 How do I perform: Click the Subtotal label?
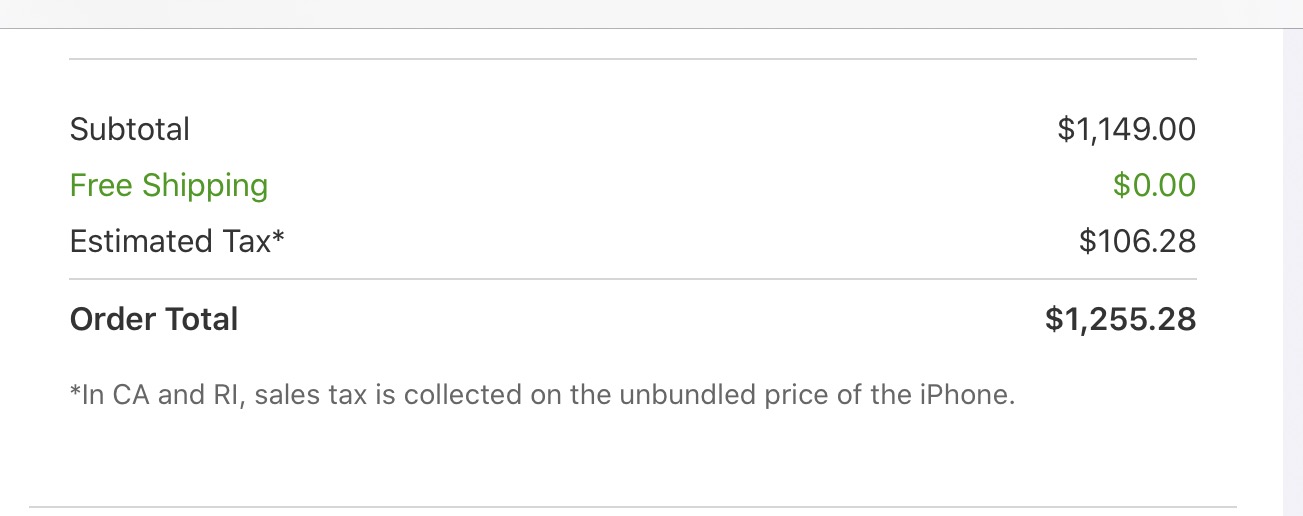click(130, 129)
